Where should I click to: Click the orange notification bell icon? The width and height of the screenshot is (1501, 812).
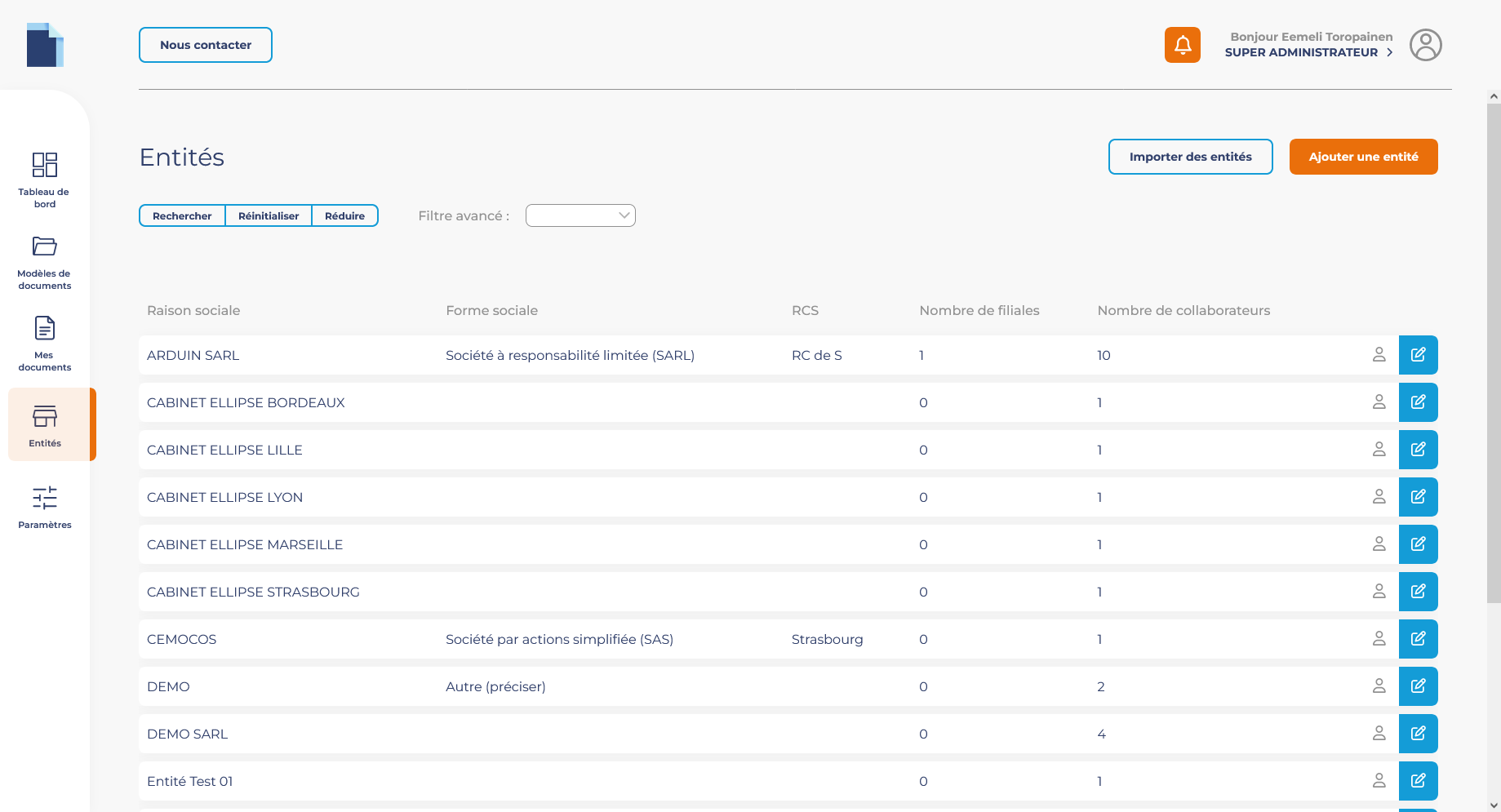[x=1182, y=45]
